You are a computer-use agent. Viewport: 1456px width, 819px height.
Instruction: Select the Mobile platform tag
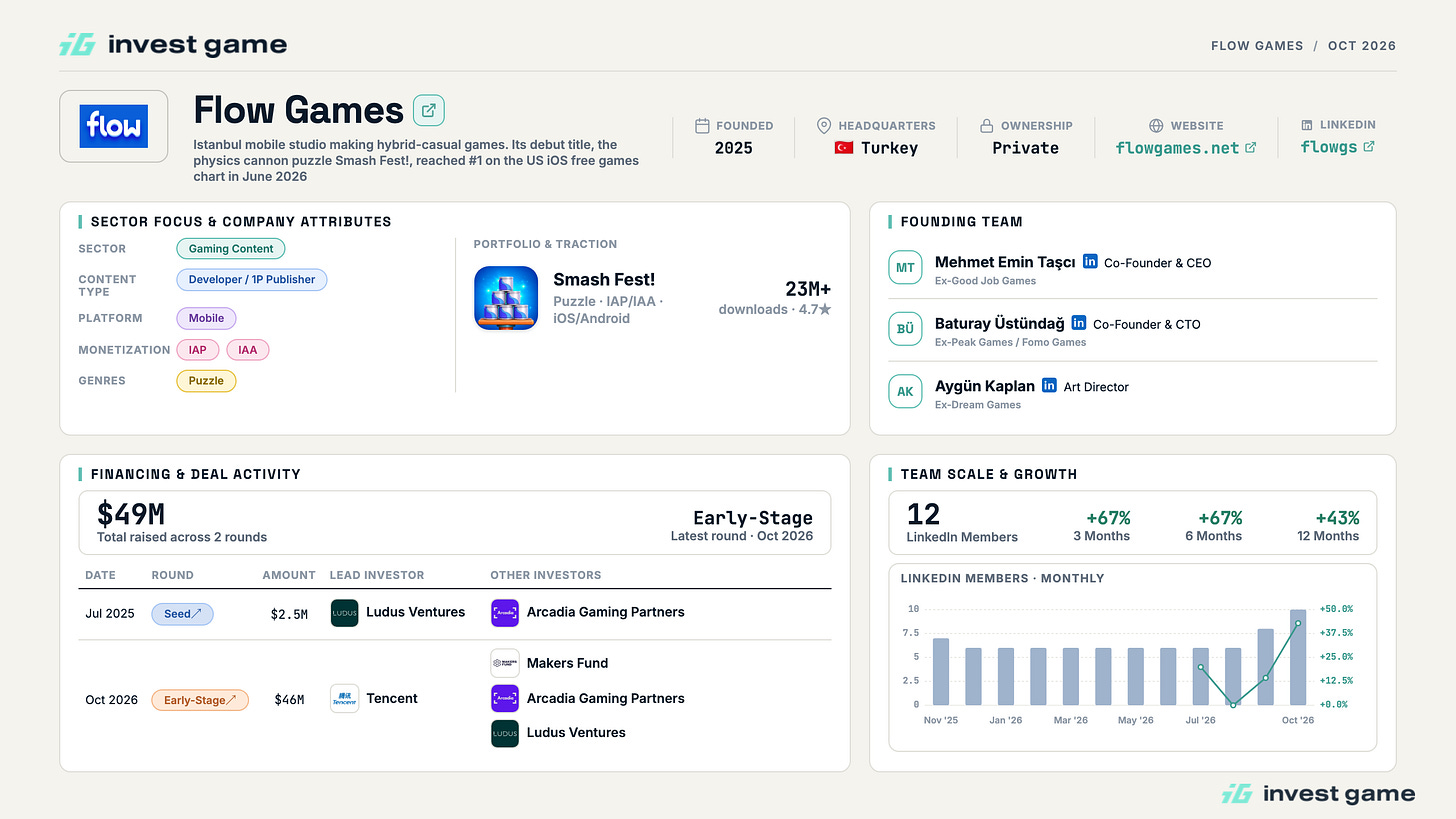[x=206, y=319]
